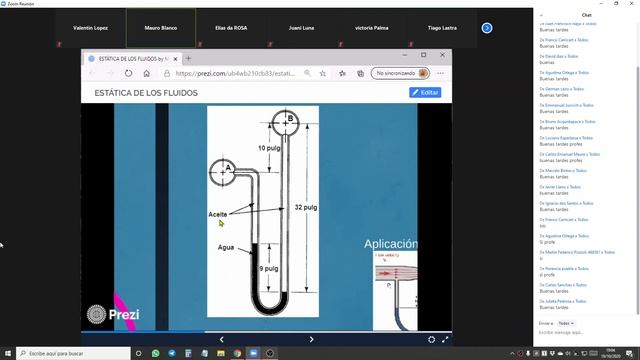Viewport: 640px width, 360px height.
Task: Click the No sincronizando profile button
Action: click(400, 73)
